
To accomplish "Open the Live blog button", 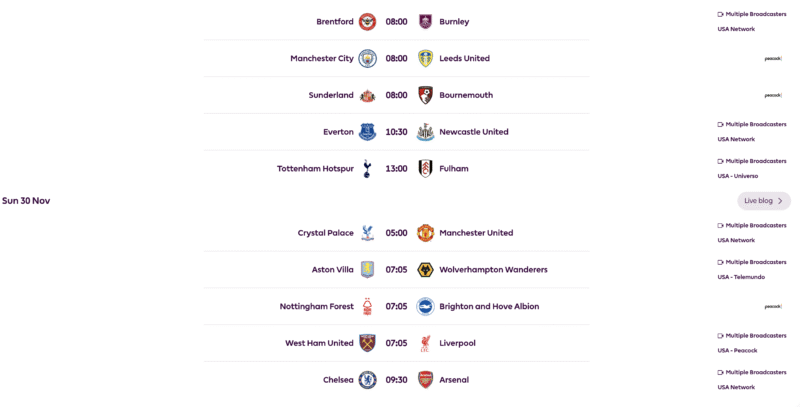I will click(764, 201).
